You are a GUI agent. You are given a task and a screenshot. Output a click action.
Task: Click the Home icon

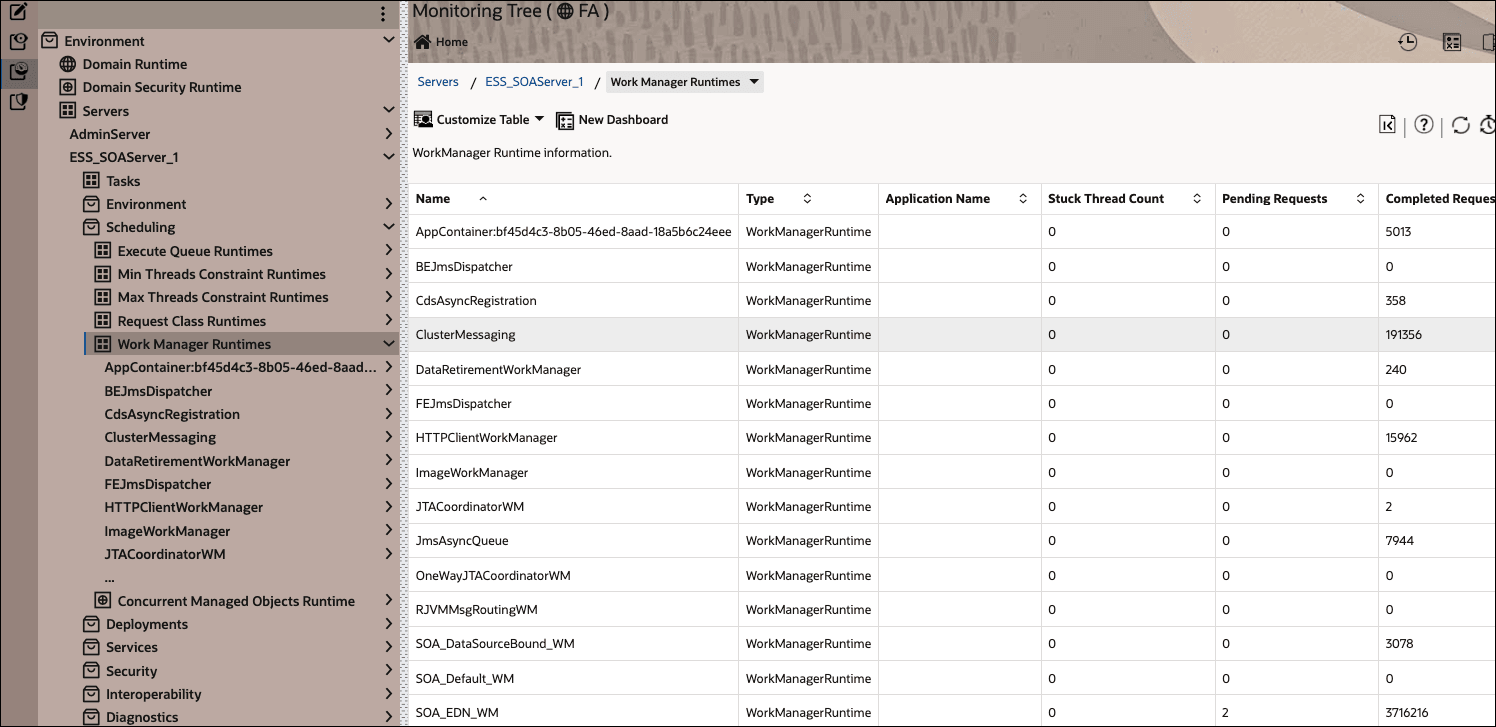click(423, 42)
